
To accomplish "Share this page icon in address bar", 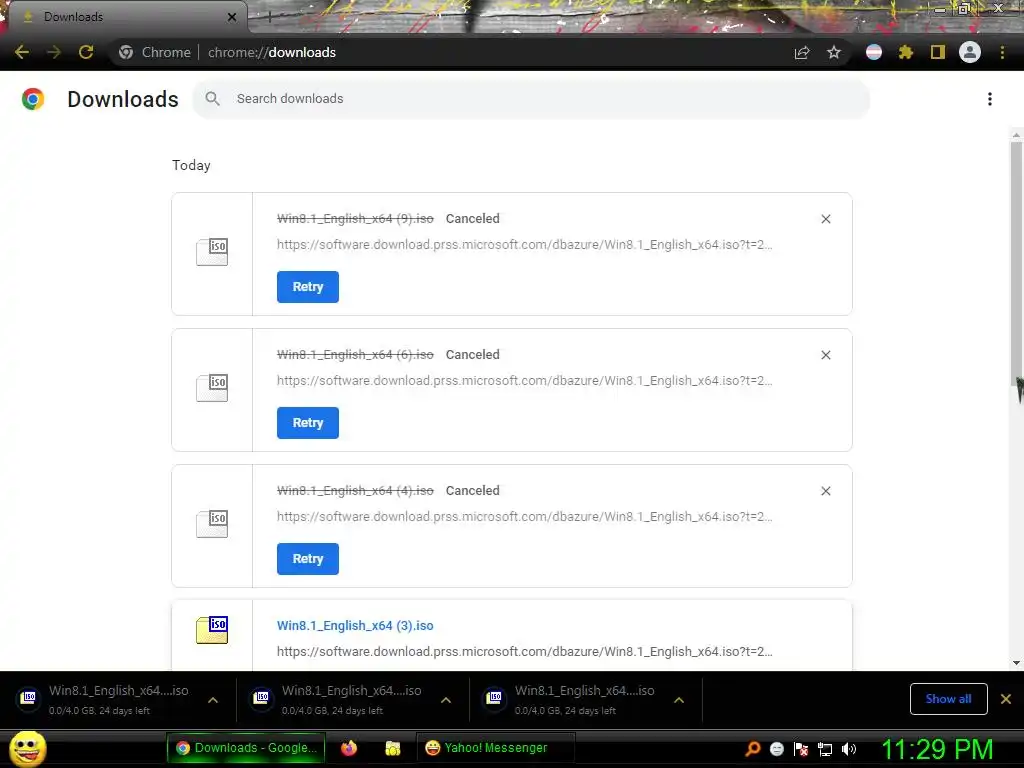I will (802, 53).
